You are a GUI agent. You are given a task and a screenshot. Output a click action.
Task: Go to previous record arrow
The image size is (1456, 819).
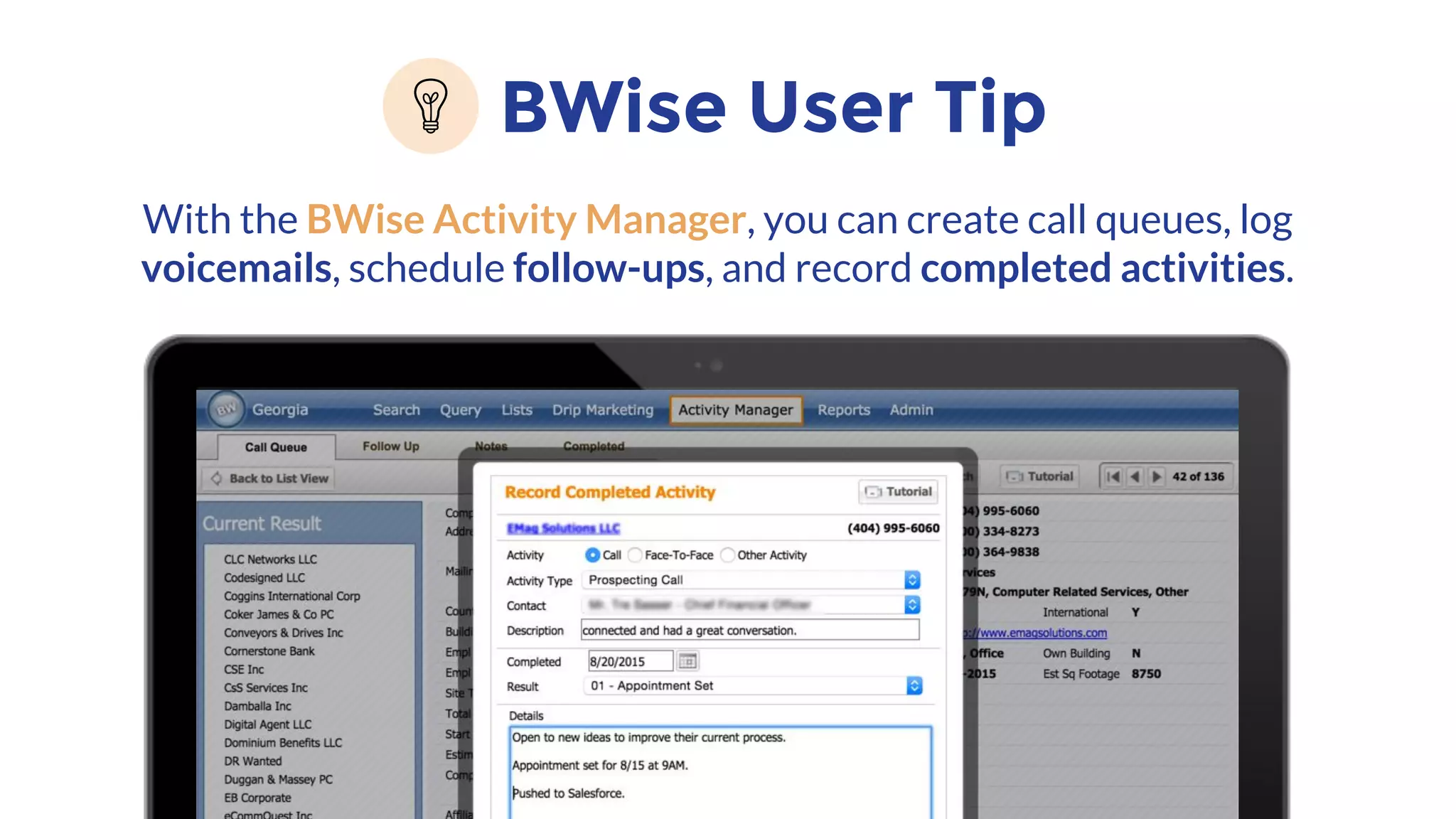1135,476
